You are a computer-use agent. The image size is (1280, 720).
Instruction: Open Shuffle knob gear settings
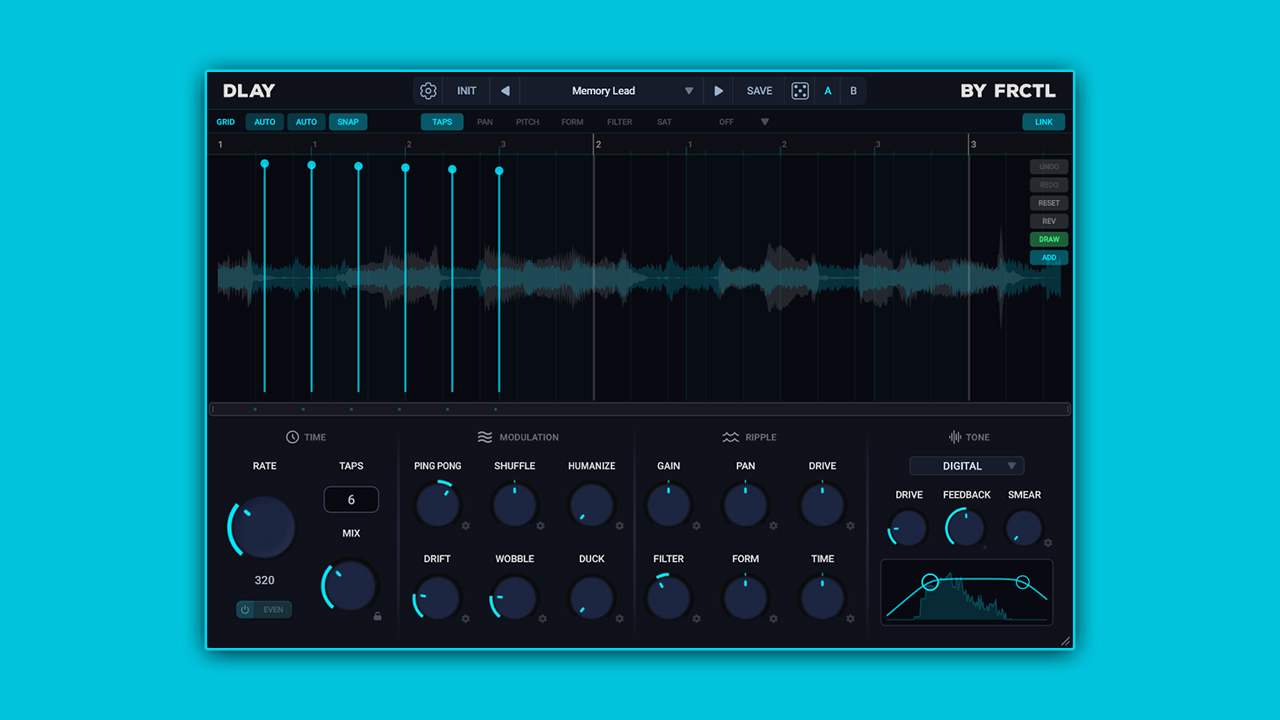click(x=541, y=525)
